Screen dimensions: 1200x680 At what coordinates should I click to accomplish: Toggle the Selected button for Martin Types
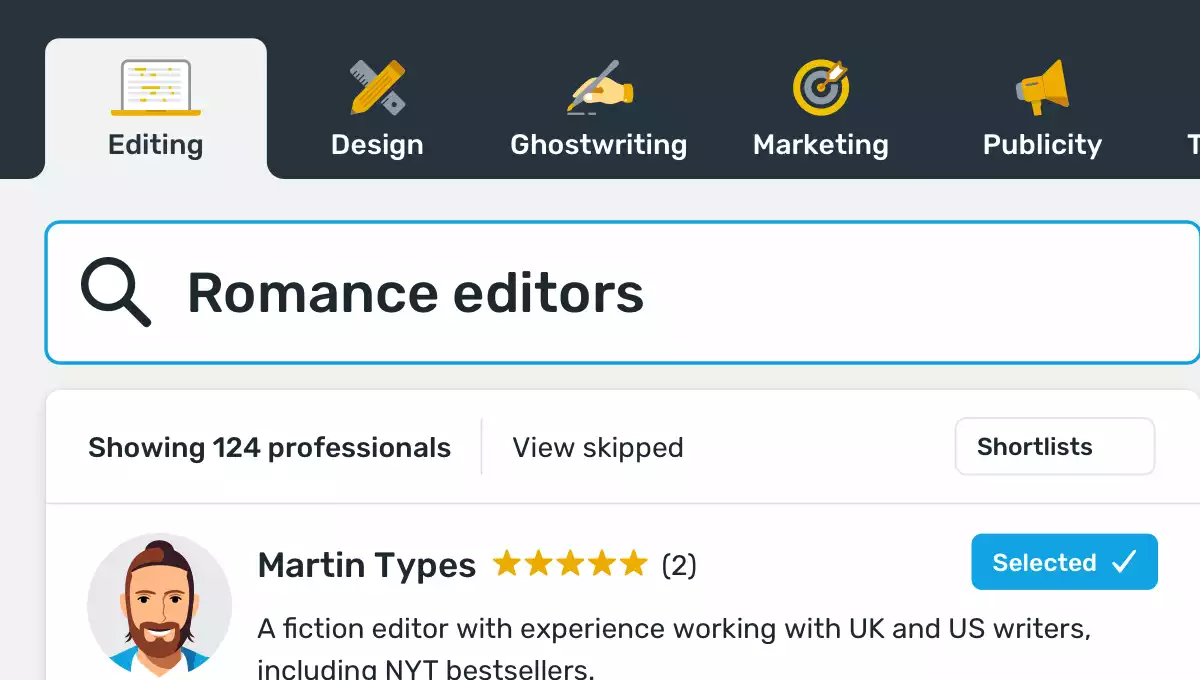[x=1064, y=562]
